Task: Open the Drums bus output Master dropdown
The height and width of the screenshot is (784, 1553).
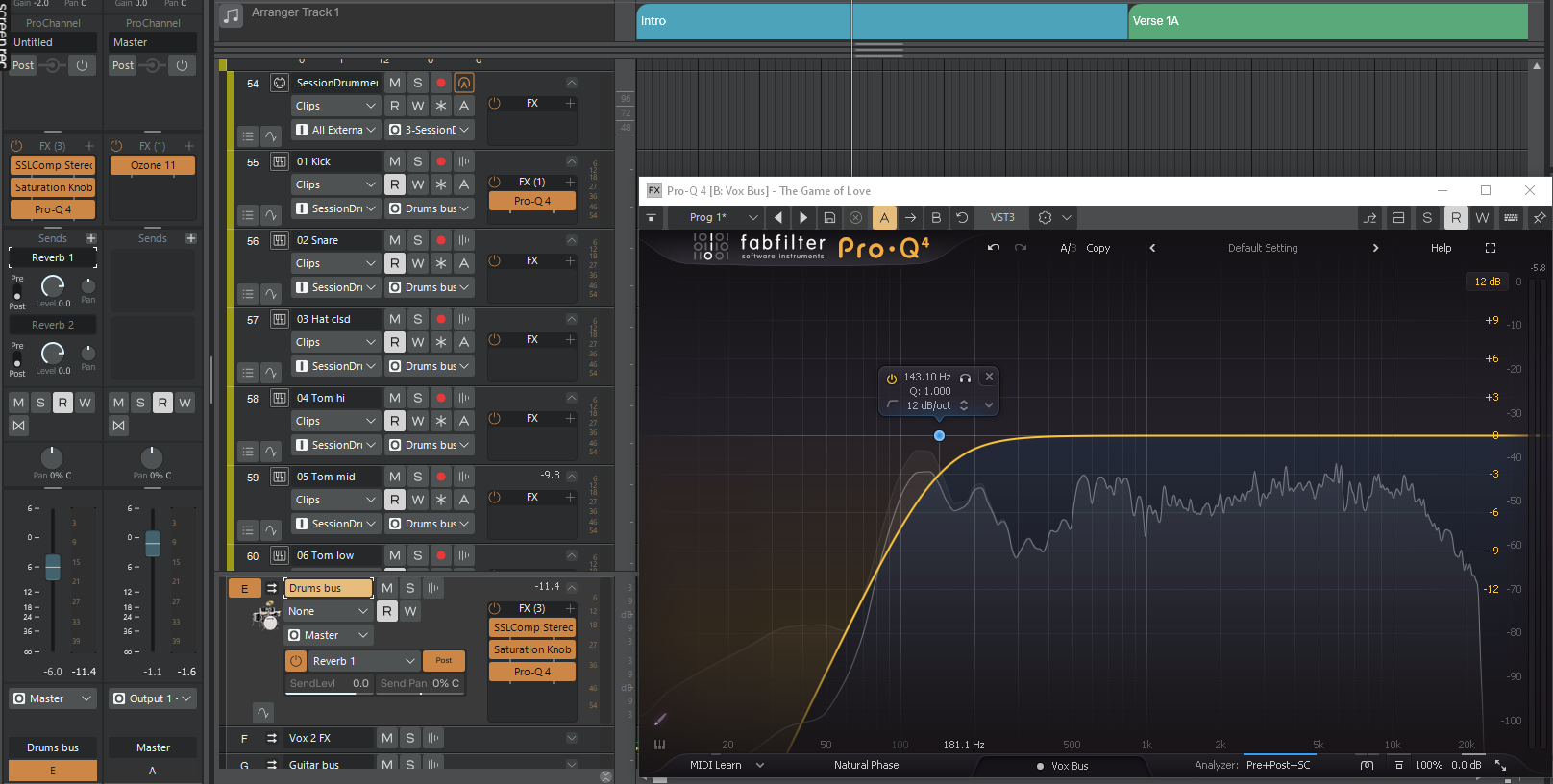Action: point(329,635)
